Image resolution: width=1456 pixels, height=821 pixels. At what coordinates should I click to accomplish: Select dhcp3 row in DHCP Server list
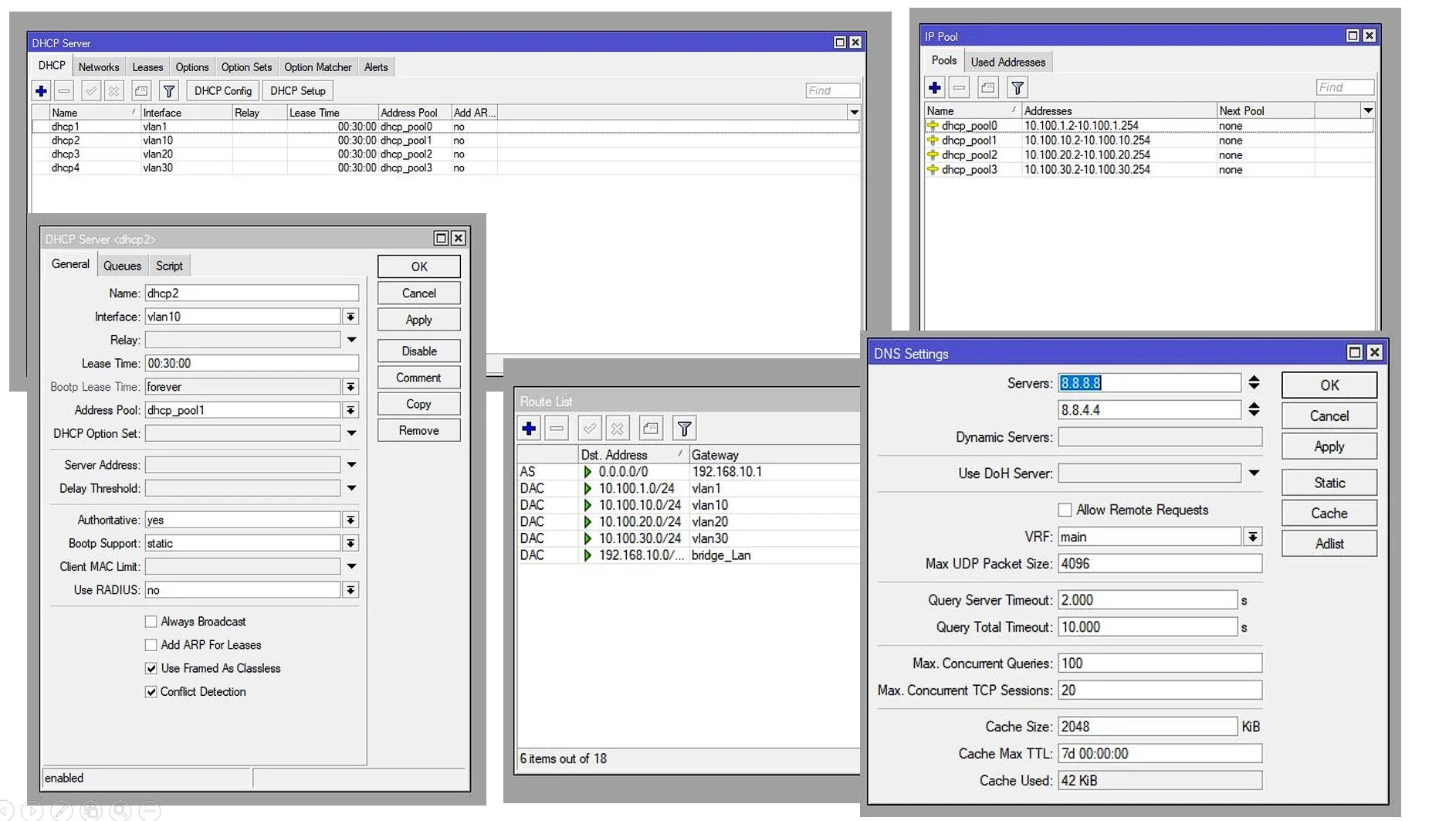(445, 154)
